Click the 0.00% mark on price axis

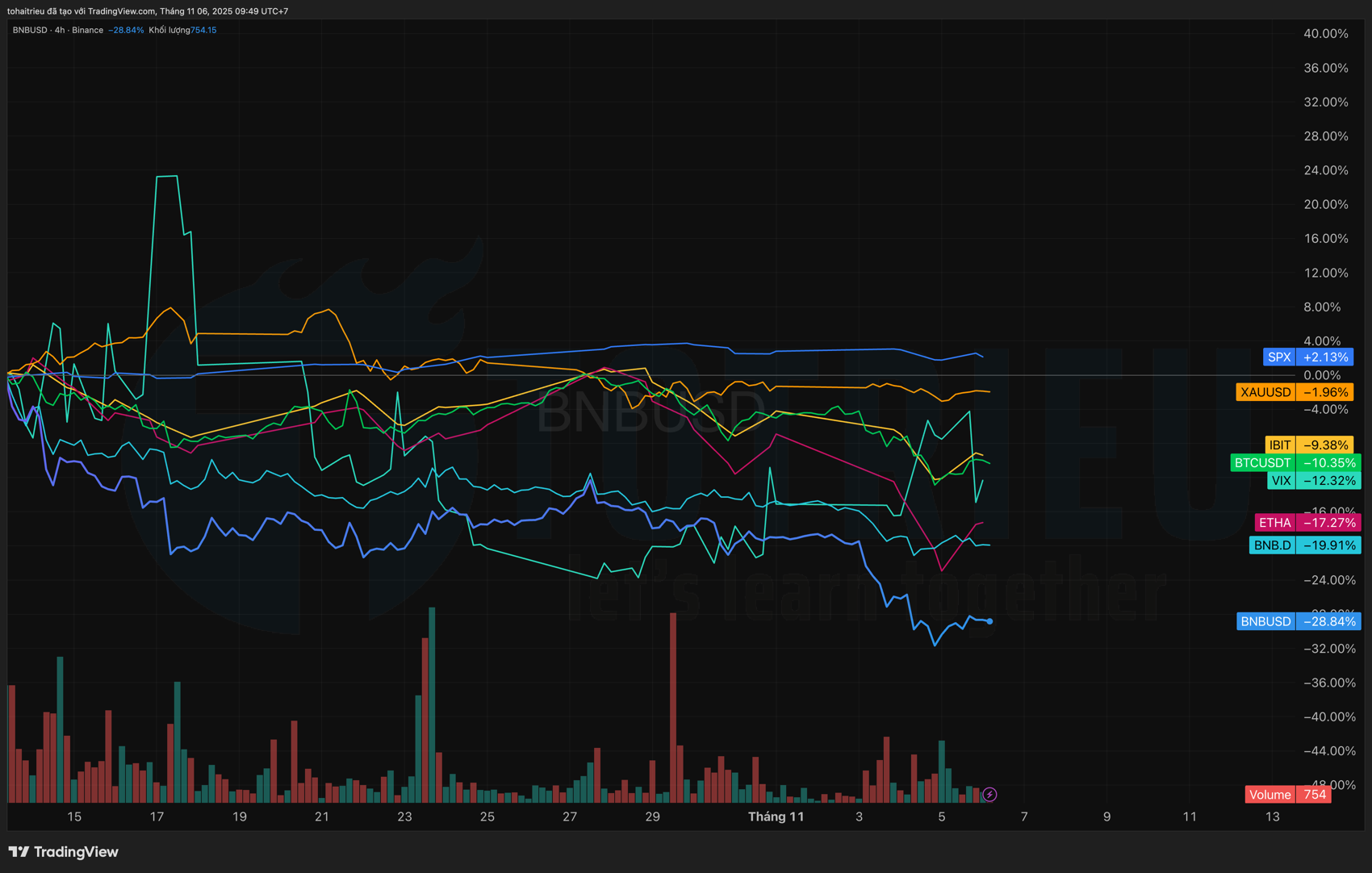coord(1322,375)
